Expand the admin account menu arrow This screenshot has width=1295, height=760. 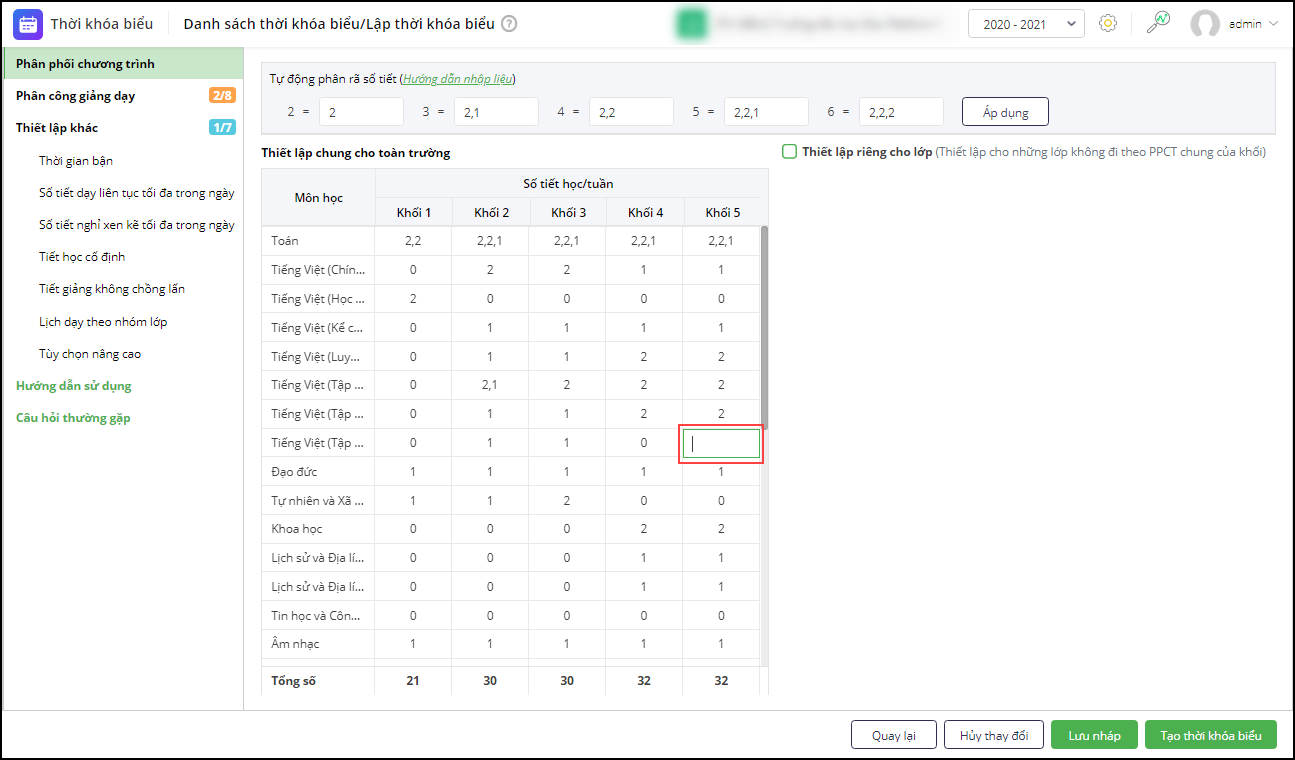[1273, 24]
